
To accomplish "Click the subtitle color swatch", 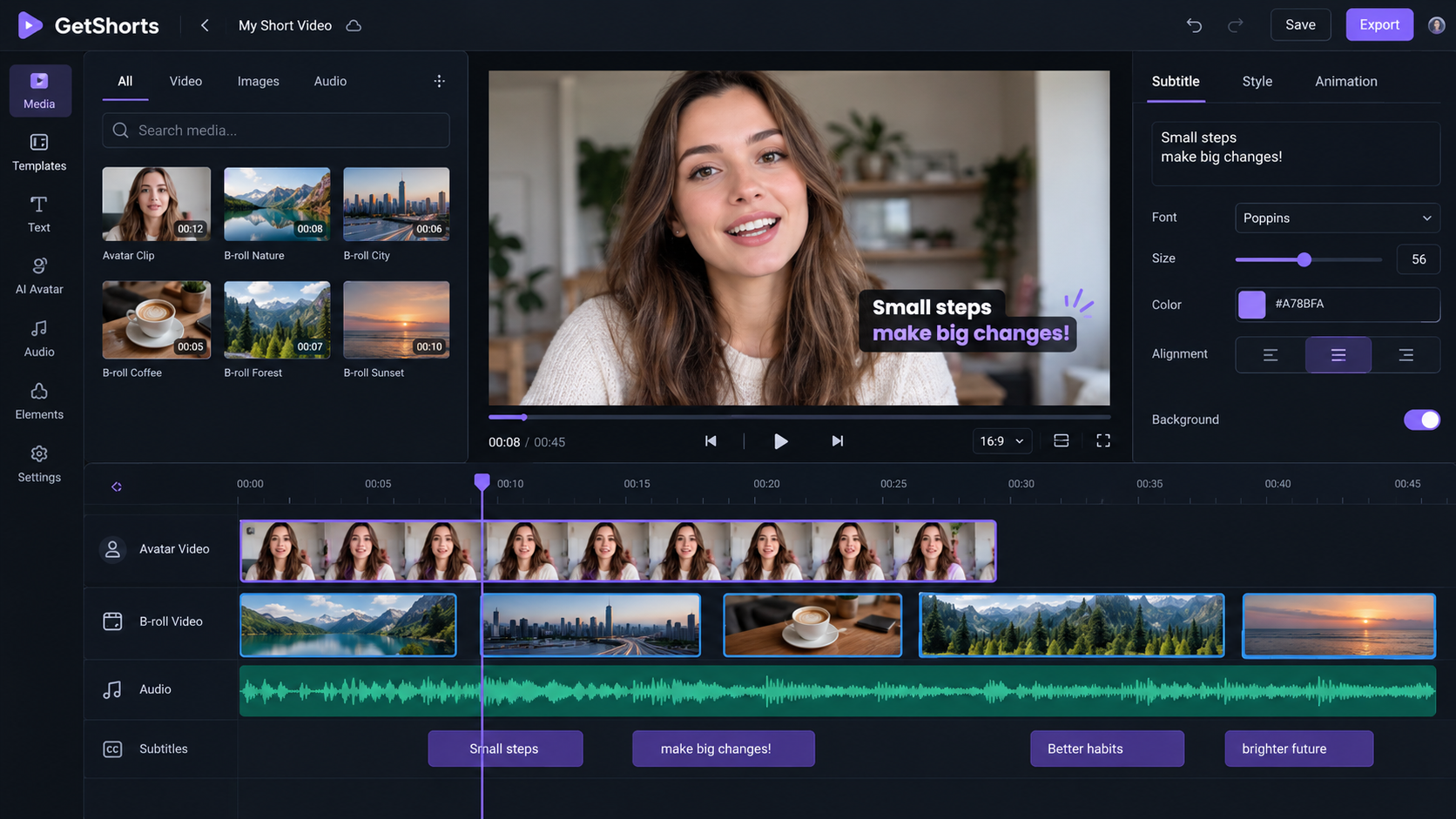I will click(1251, 305).
